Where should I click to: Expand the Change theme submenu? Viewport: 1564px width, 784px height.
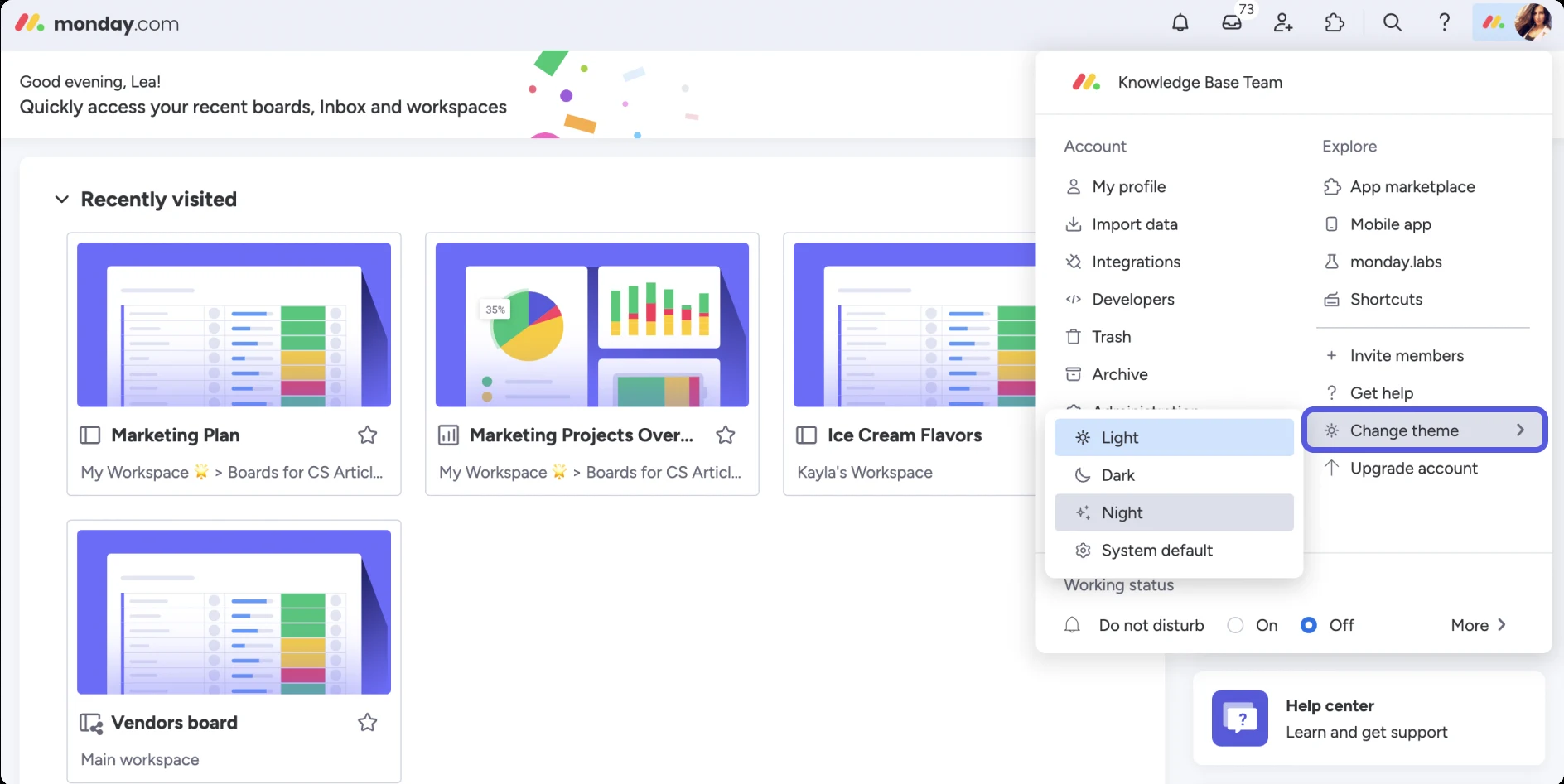pos(1424,430)
